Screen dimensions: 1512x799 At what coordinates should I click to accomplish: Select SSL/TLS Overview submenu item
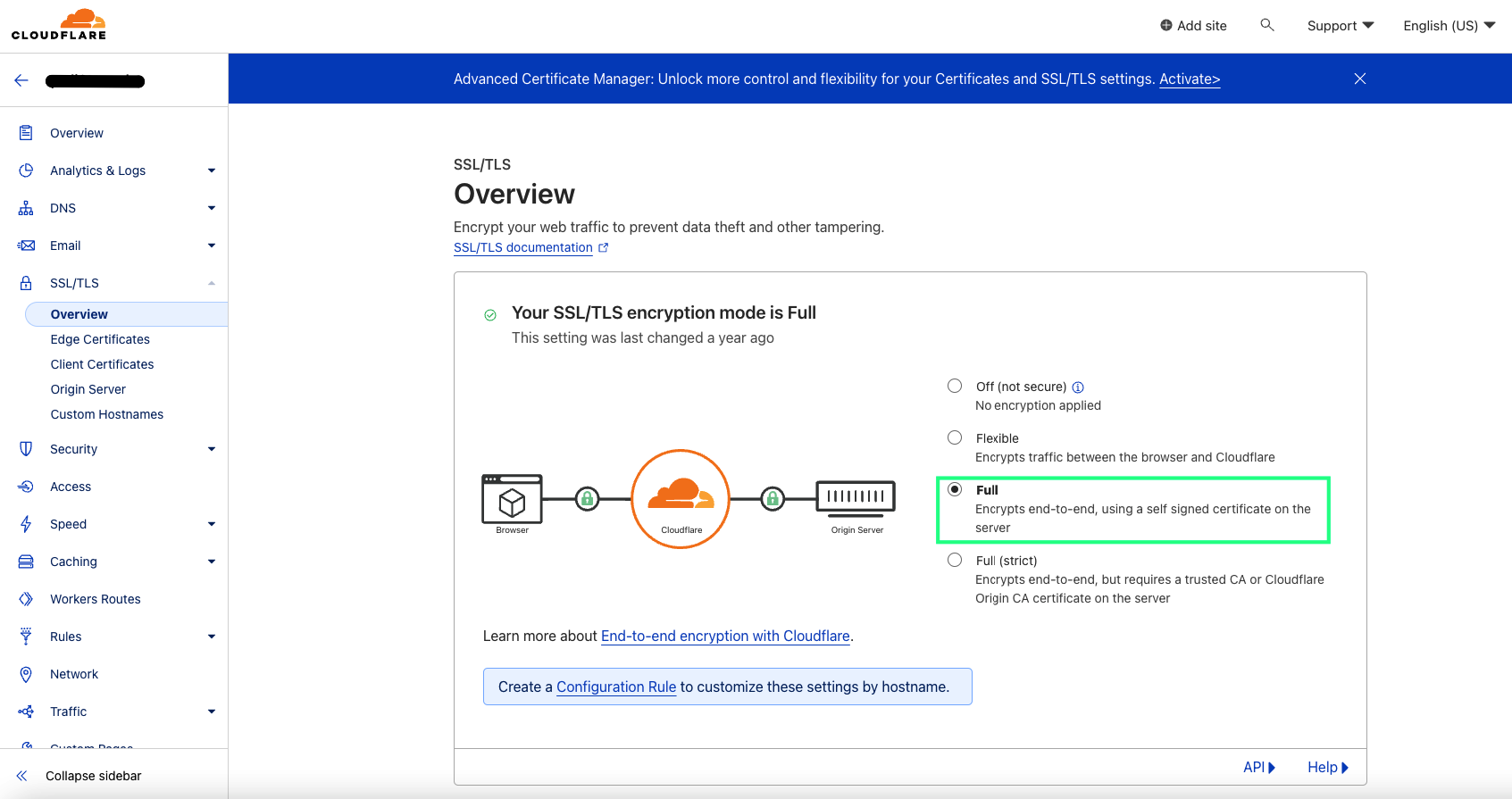pos(126,314)
